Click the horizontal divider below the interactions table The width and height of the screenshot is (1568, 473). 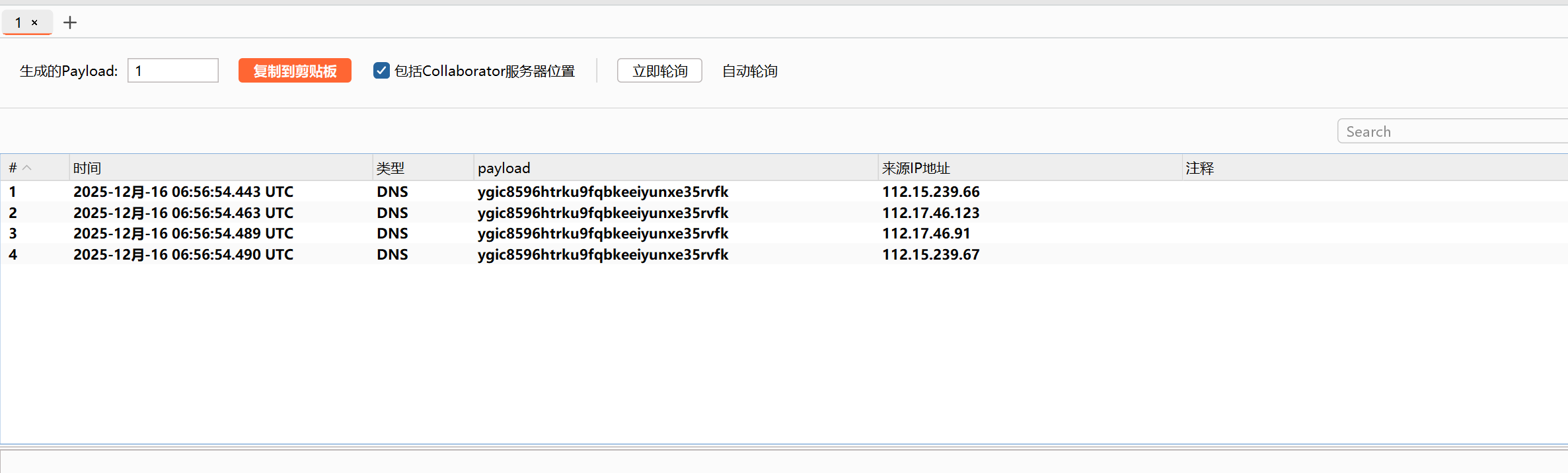coord(784,447)
